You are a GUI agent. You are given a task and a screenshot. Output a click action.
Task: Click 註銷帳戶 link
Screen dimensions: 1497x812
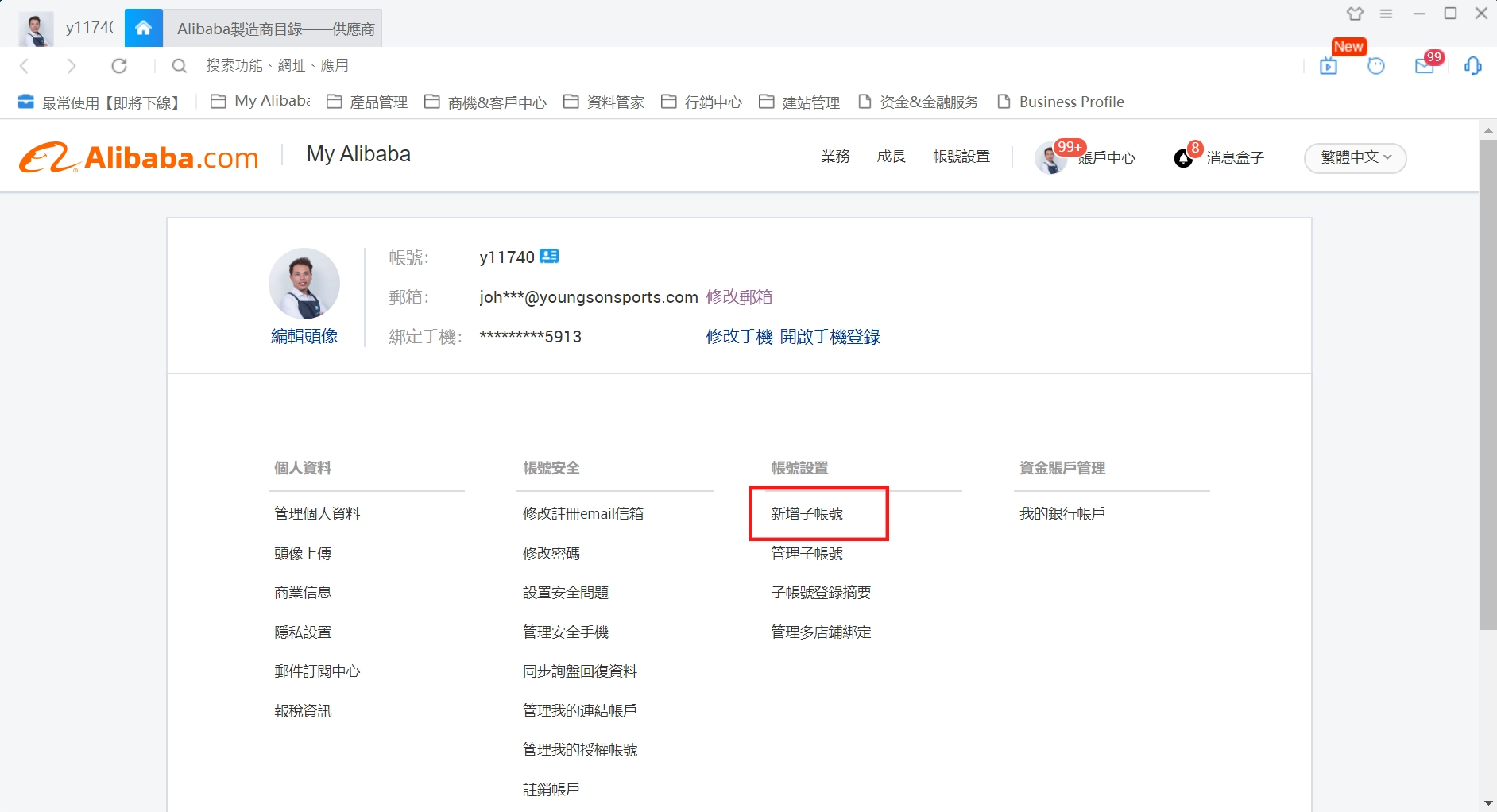click(551, 789)
